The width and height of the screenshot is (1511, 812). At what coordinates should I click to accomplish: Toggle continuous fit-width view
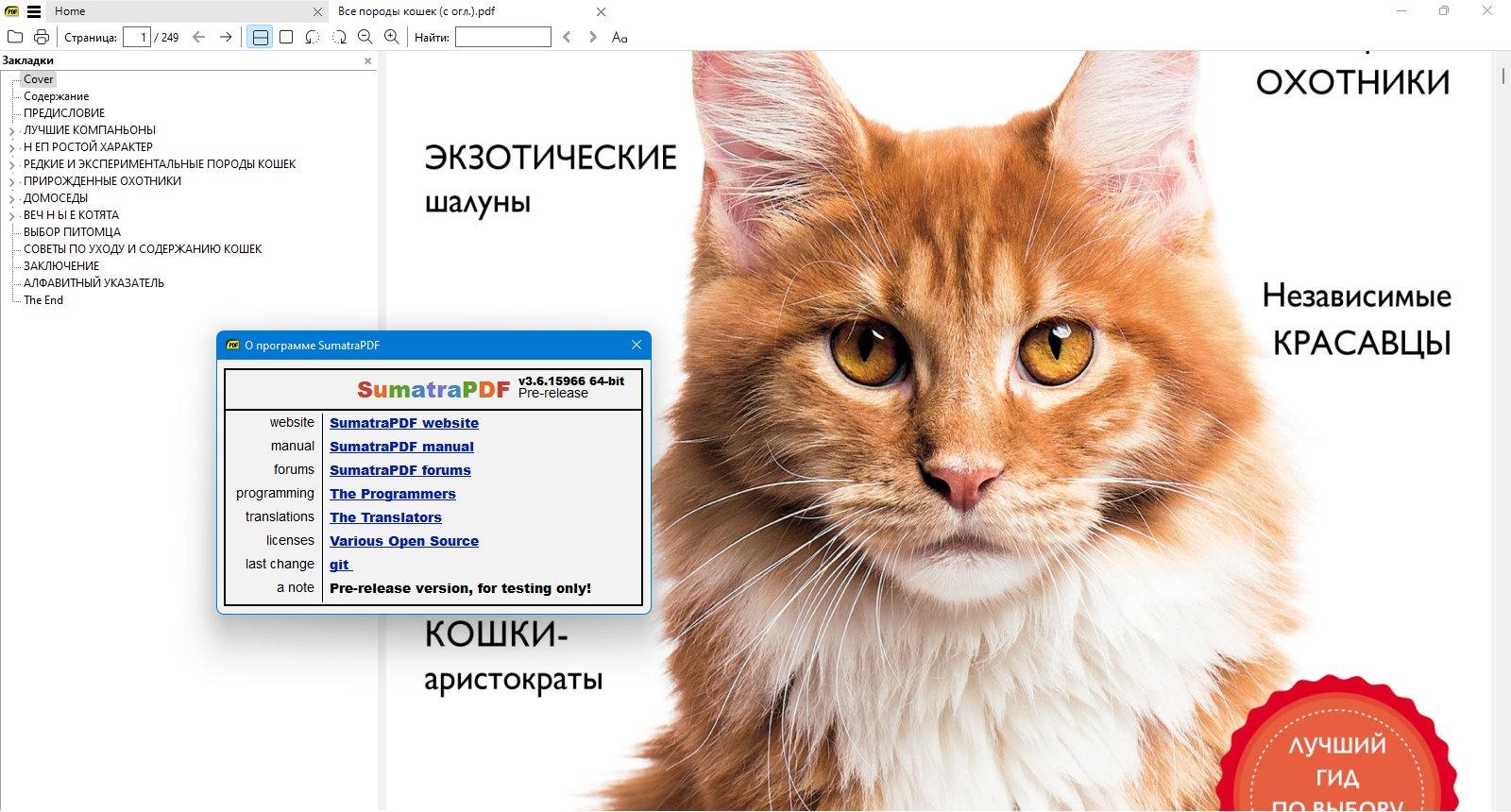pyautogui.click(x=260, y=37)
